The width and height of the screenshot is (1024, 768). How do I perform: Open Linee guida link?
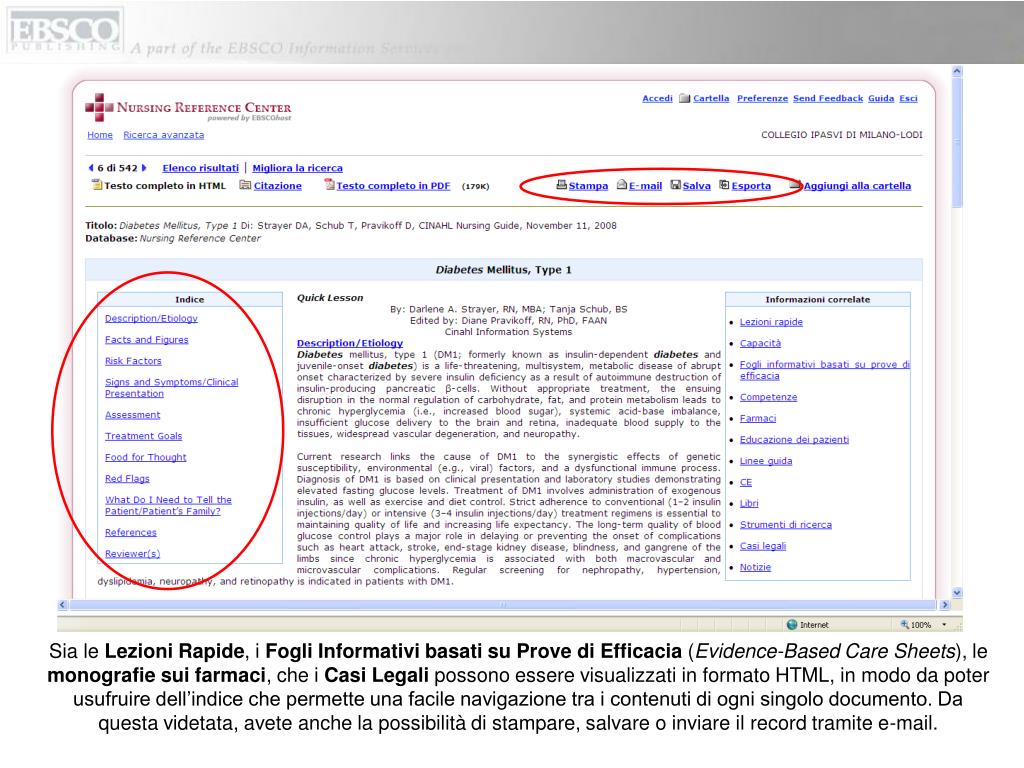(x=765, y=460)
